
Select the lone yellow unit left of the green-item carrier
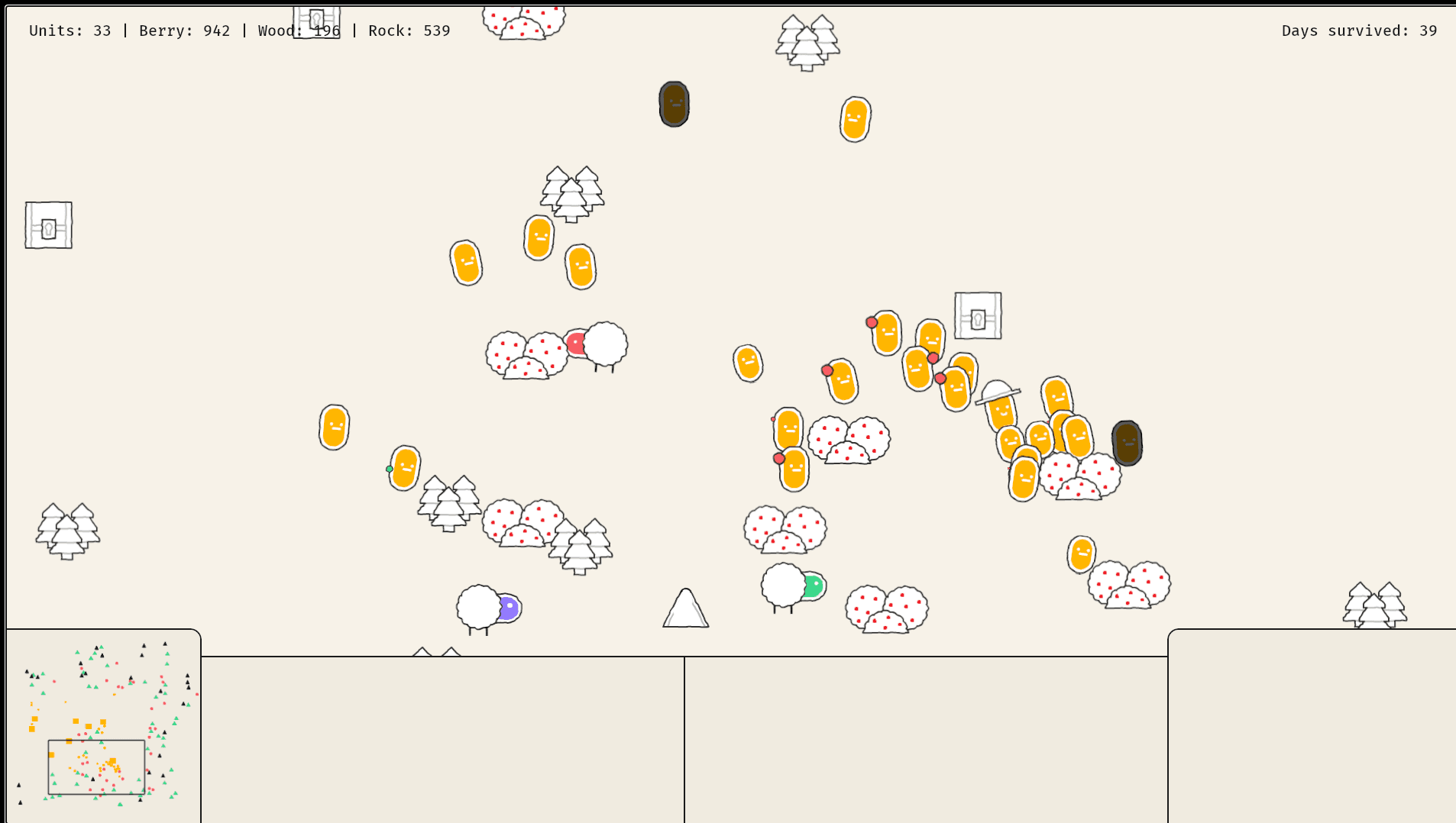(x=334, y=428)
